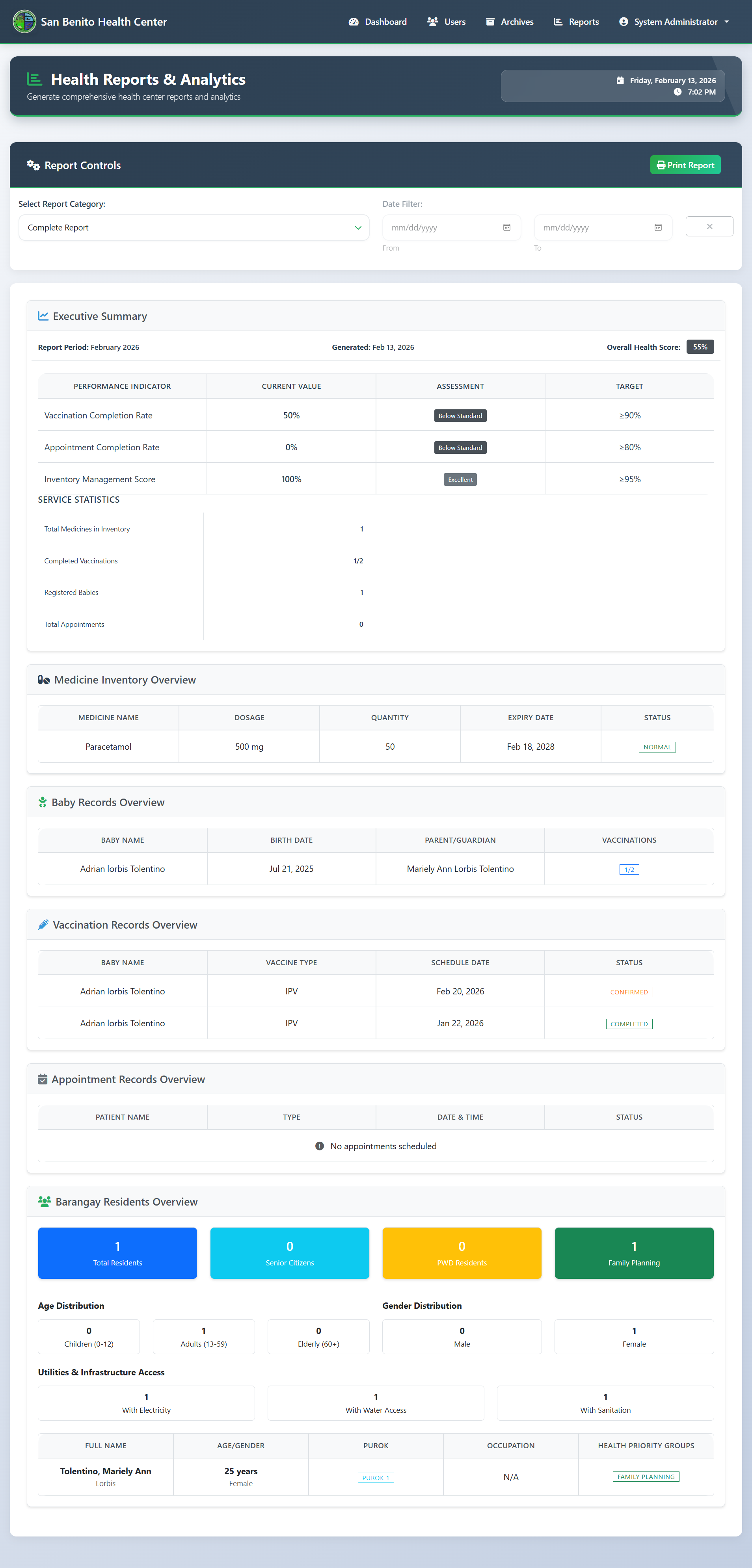Click the gears icon beside Report Controls

[x=34, y=165]
